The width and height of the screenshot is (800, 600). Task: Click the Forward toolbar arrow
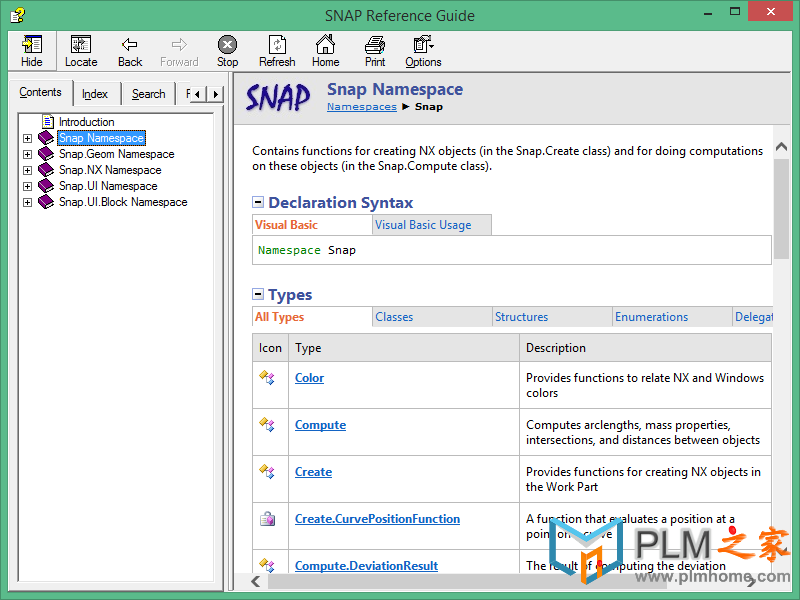(179, 45)
